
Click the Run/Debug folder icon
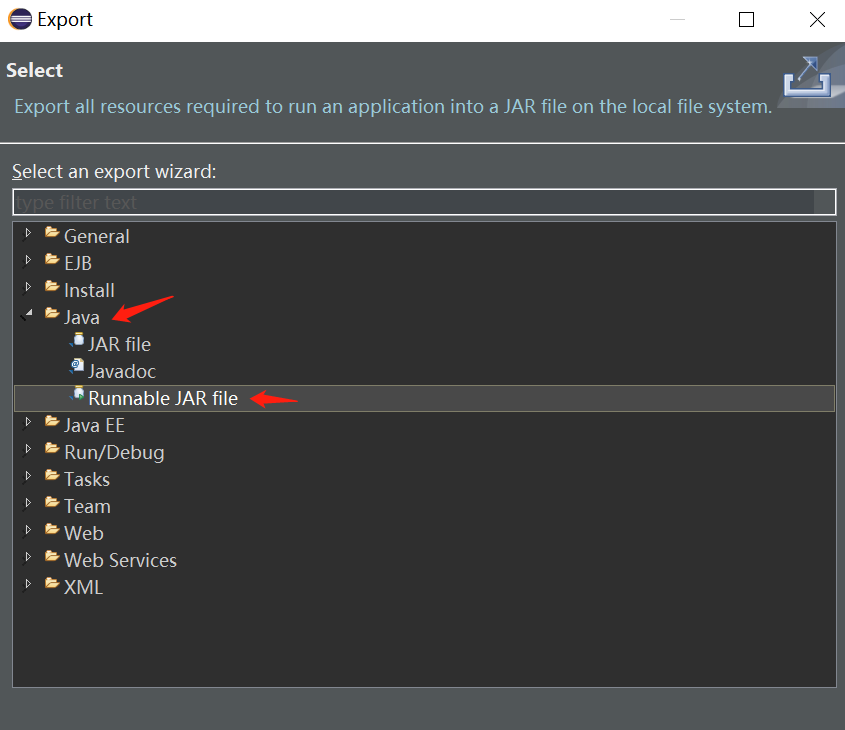pyautogui.click(x=52, y=448)
